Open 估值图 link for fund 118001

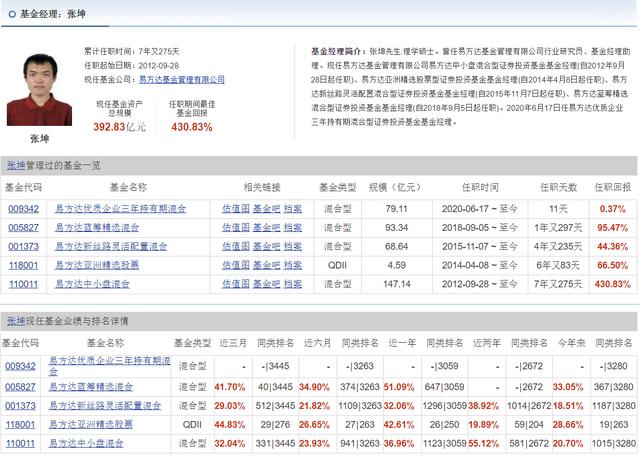click(236, 265)
